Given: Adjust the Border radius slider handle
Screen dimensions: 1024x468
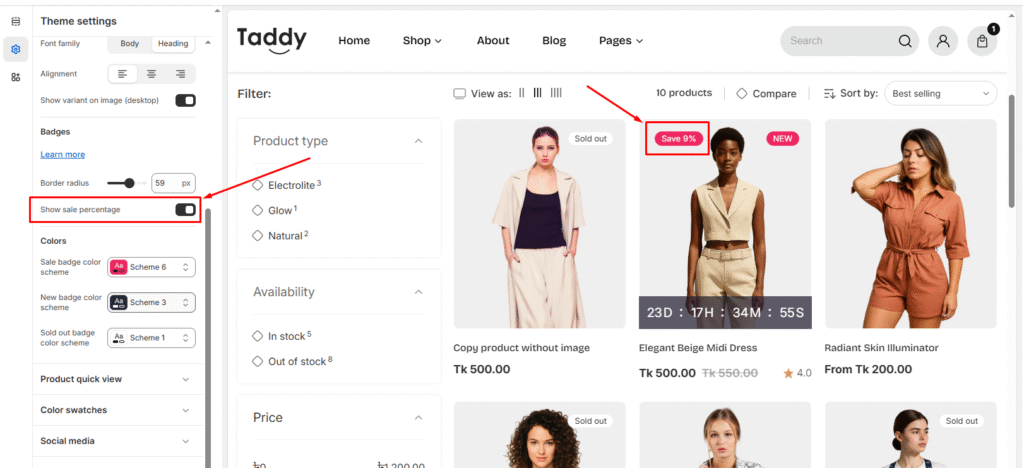Looking at the screenshot, I should point(129,183).
